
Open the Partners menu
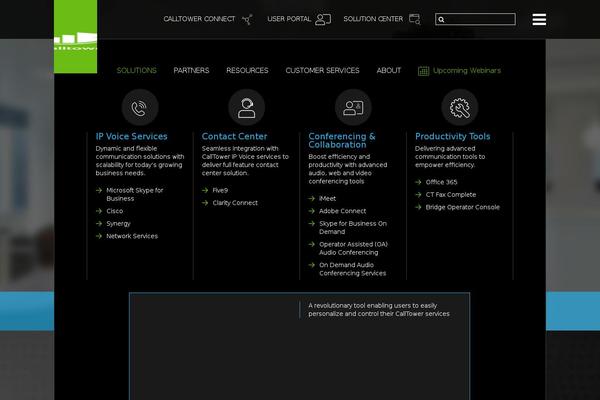point(191,71)
